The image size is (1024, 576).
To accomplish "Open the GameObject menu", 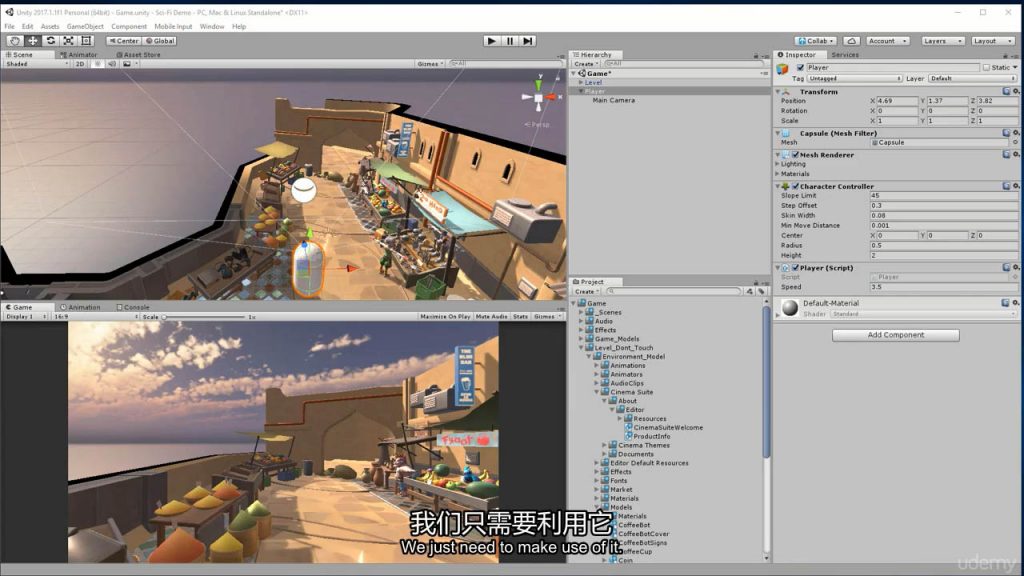I will pos(85,27).
